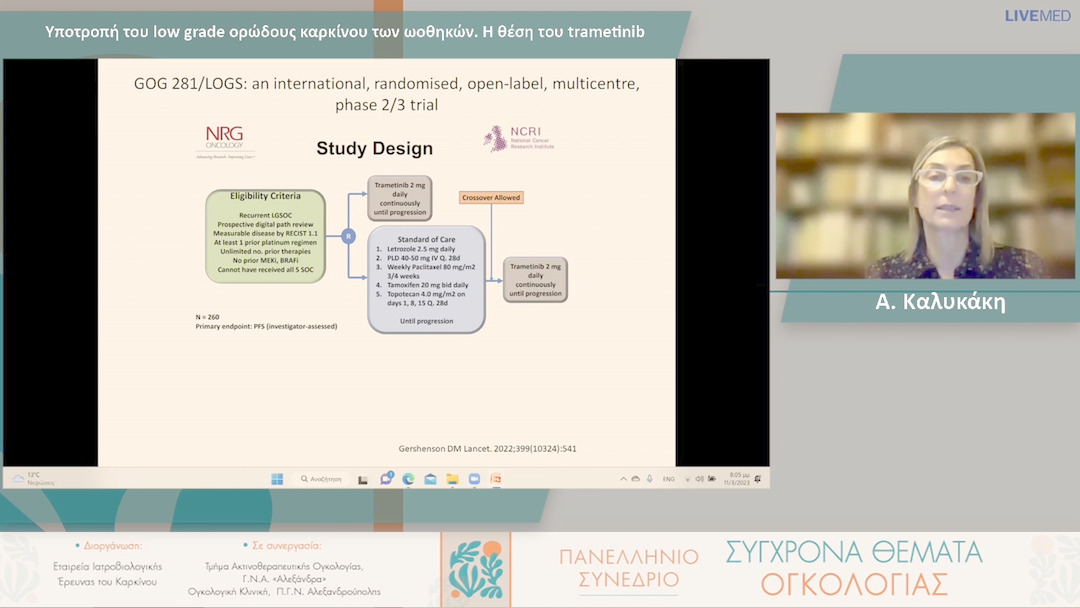Click the NCRI logo on the slide
The image size is (1080, 608).
pyautogui.click(x=519, y=138)
